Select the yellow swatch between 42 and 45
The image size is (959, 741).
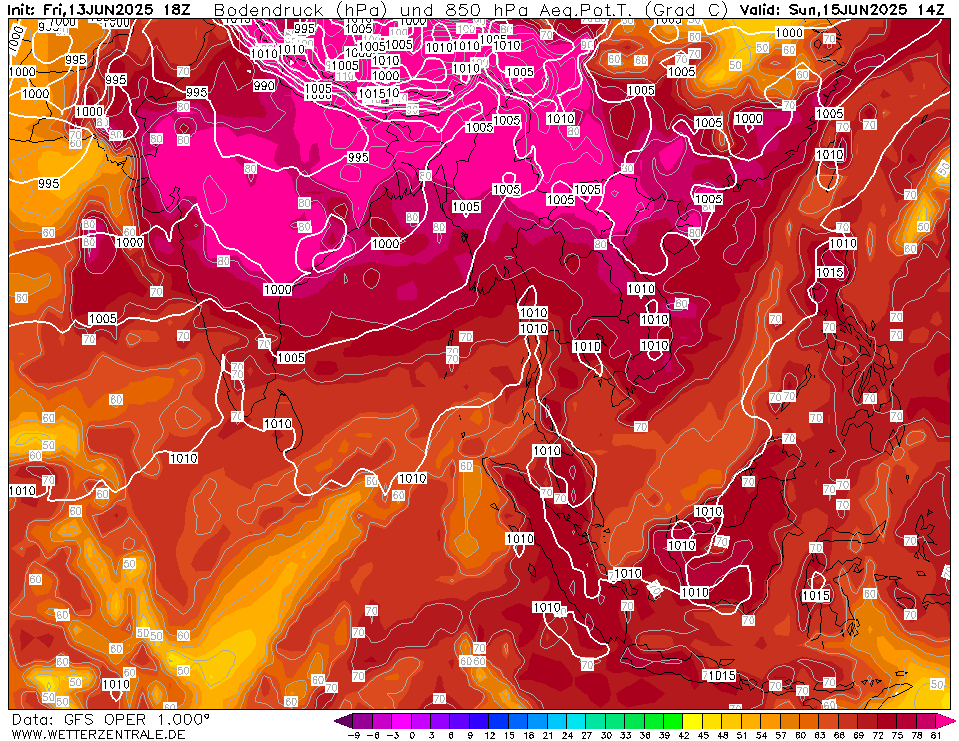click(692, 720)
